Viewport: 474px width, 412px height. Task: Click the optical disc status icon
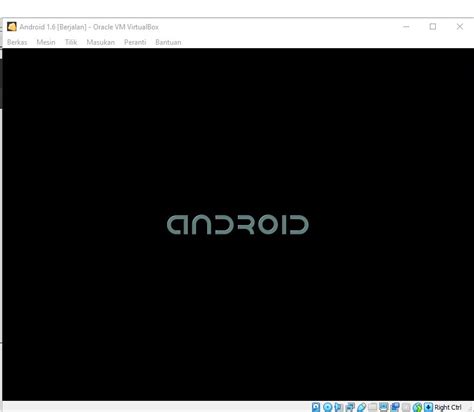pos(328,407)
